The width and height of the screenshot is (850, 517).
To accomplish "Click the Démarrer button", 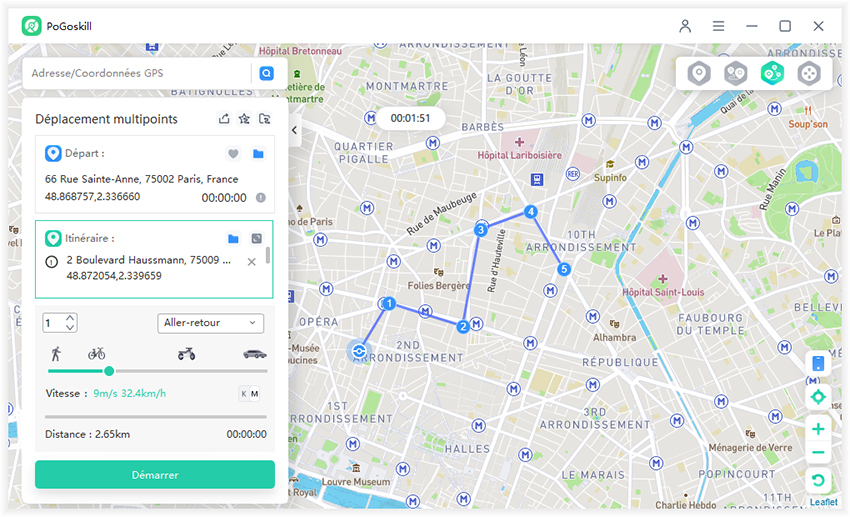I will [155, 475].
